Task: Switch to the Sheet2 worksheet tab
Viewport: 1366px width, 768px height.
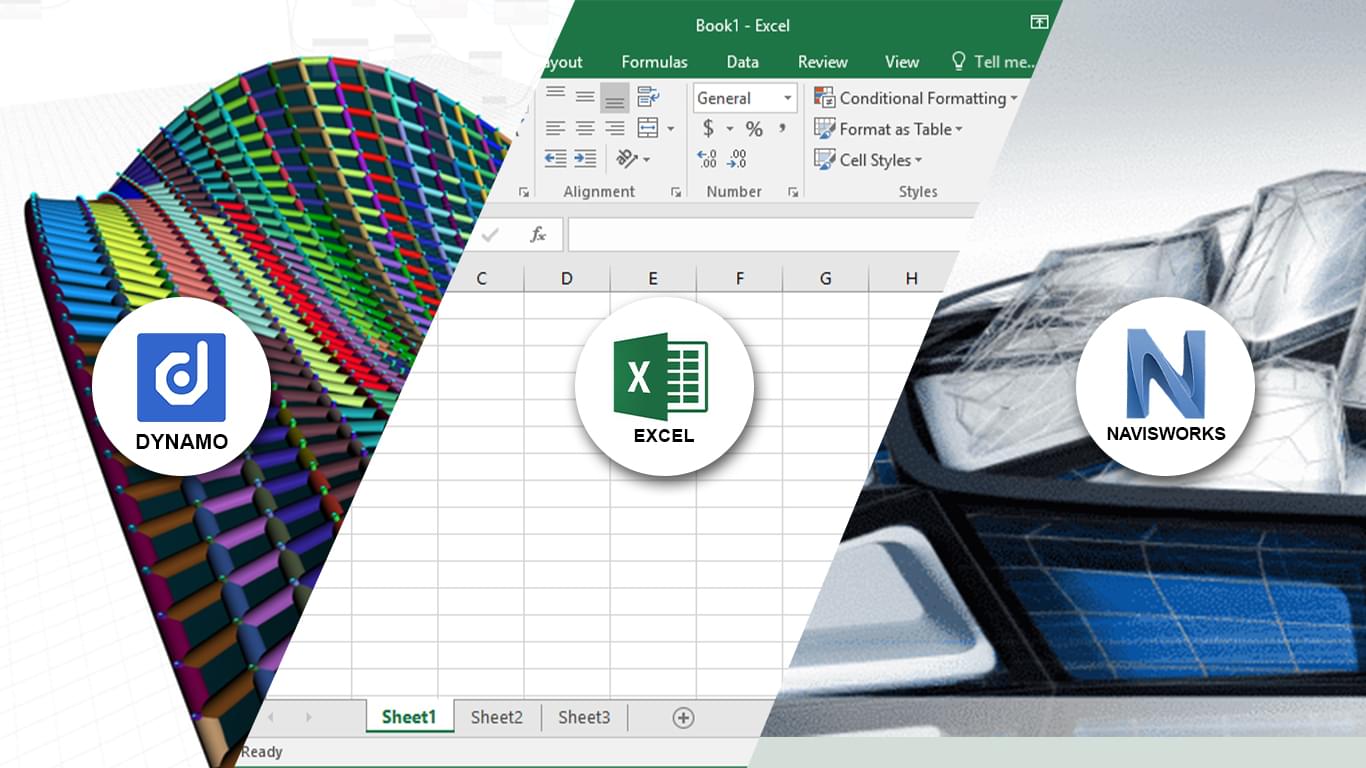Action: (497, 717)
